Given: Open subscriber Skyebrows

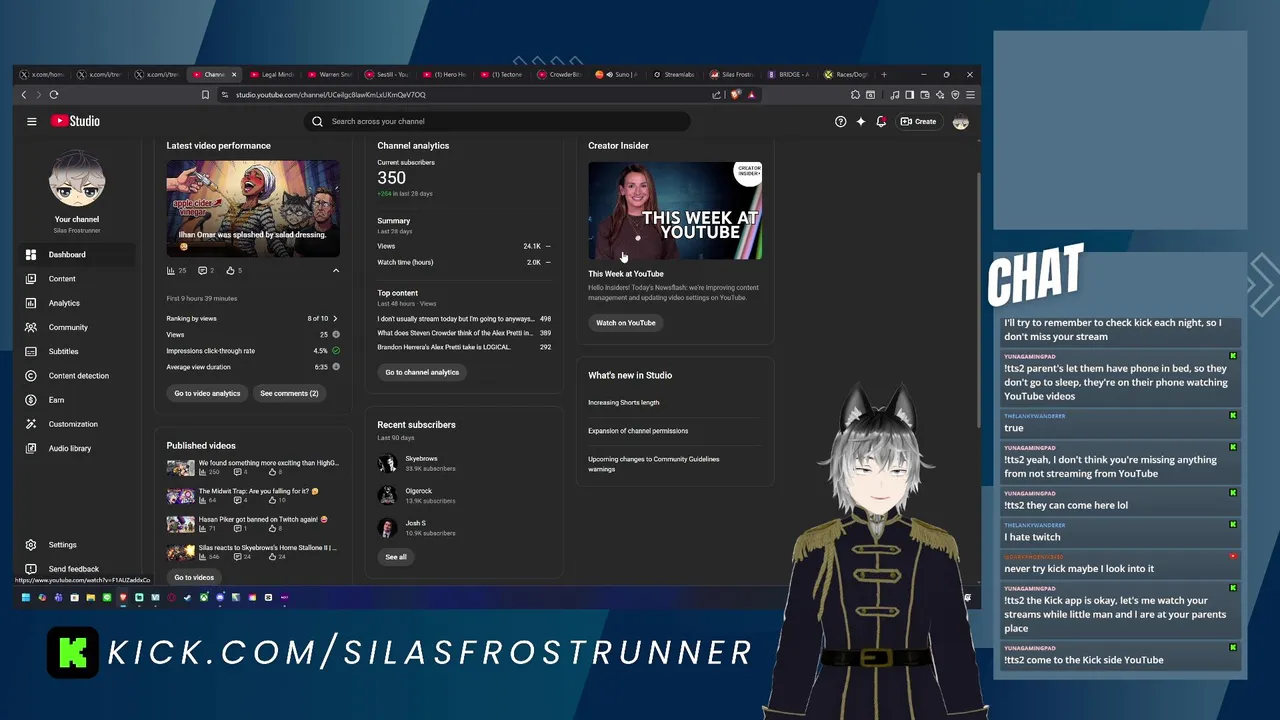Looking at the screenshot, I should coord(421,459).
